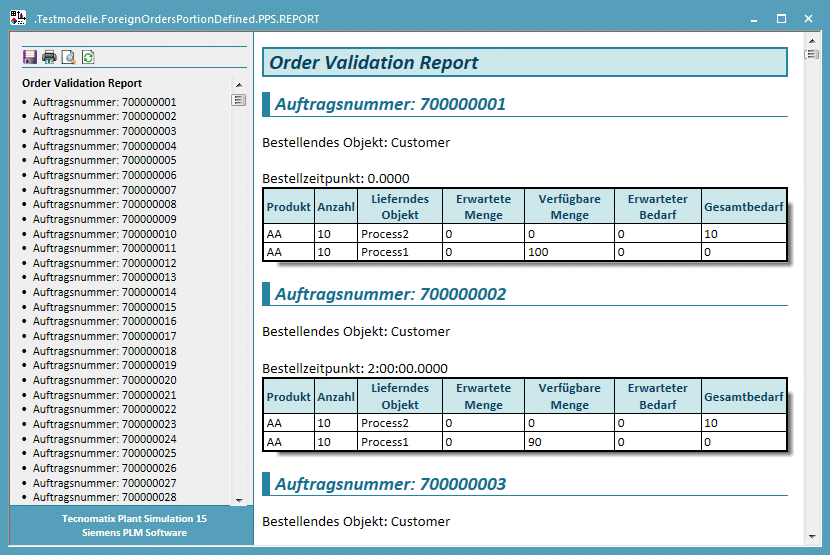The image size is (830, 555).
Task: Close the report window
Action: [x=808, y=19]
